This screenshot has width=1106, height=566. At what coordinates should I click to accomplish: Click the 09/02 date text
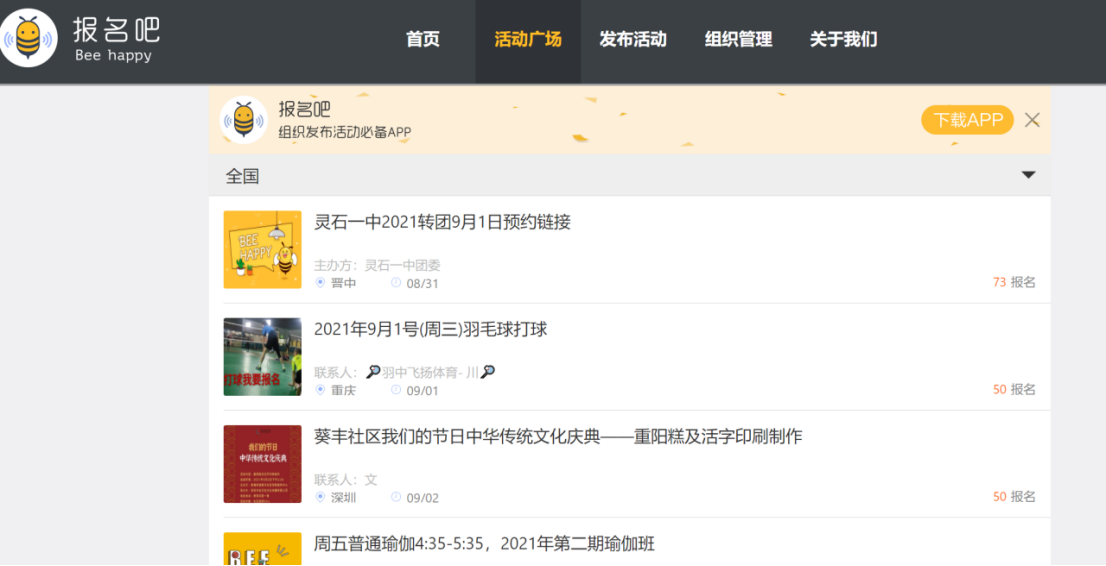(423, 498)
